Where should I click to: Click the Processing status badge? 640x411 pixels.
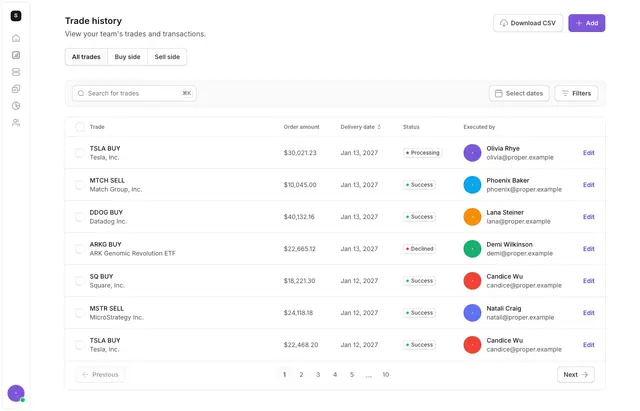(422, 153)
